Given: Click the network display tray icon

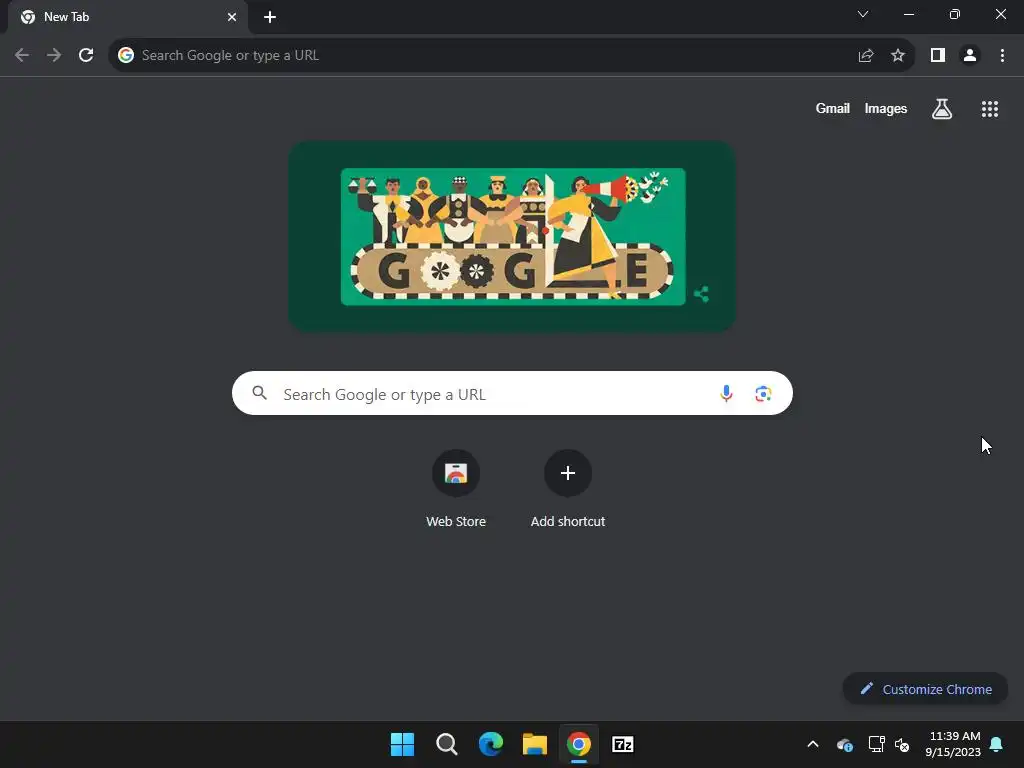Looking at the screenshot, I should [876, 744].
